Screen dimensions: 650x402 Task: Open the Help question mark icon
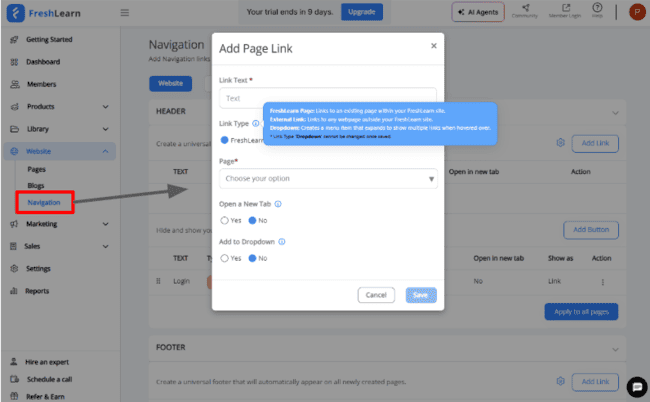tap(597, 7)
